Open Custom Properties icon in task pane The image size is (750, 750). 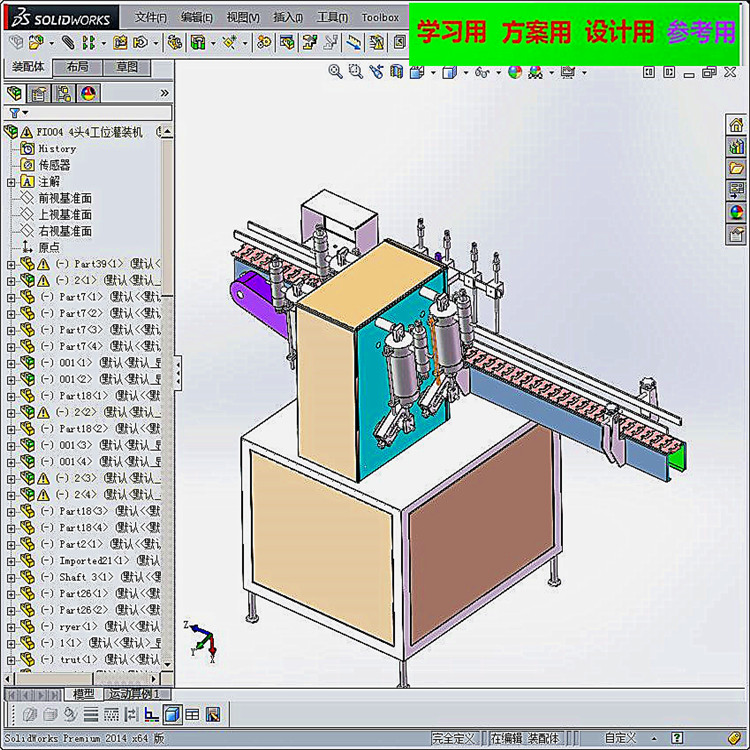coord(736,234)
